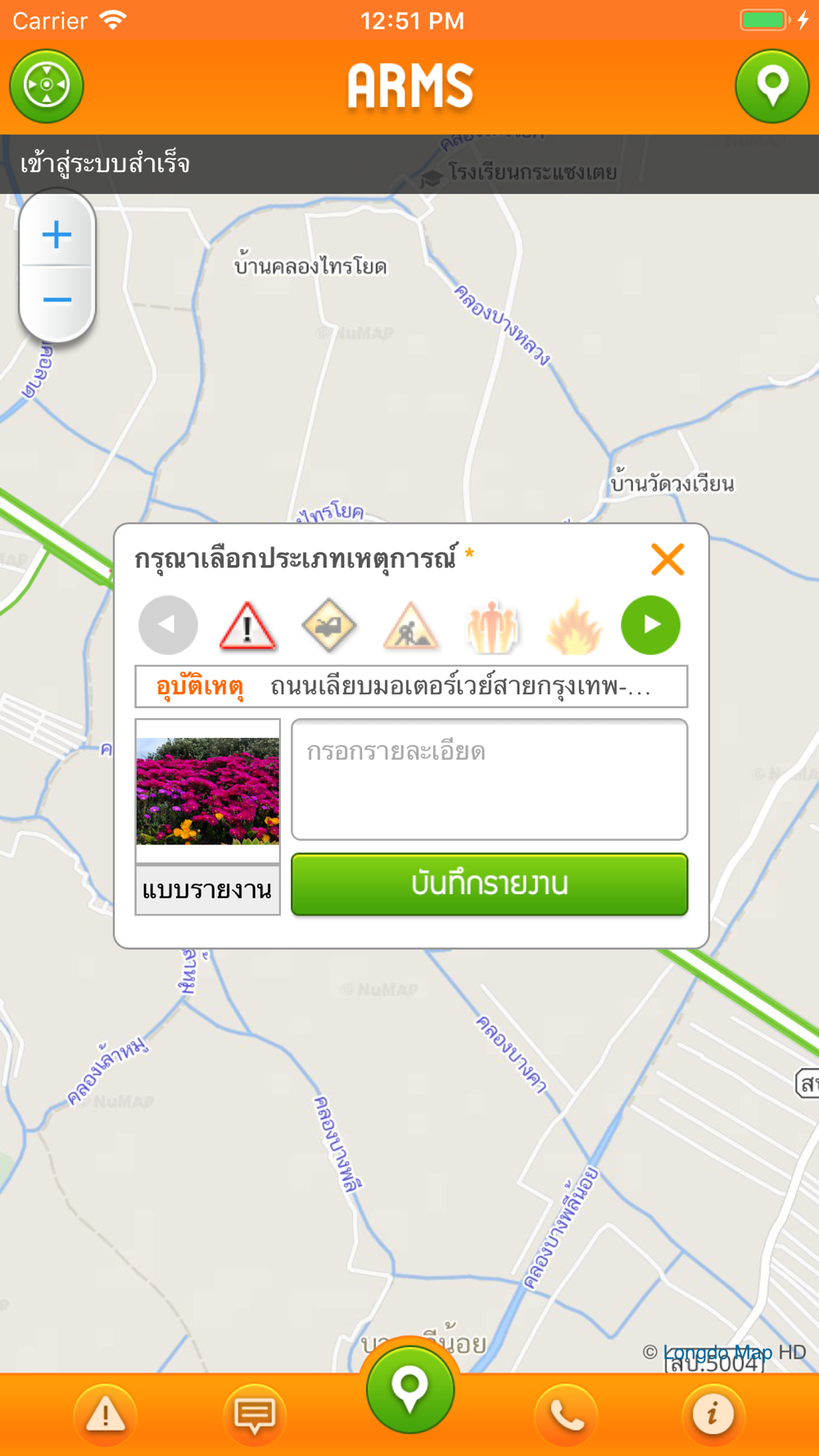
Task: Tap the บันทึกรายงาน save report button
Action: click(490, 884)
